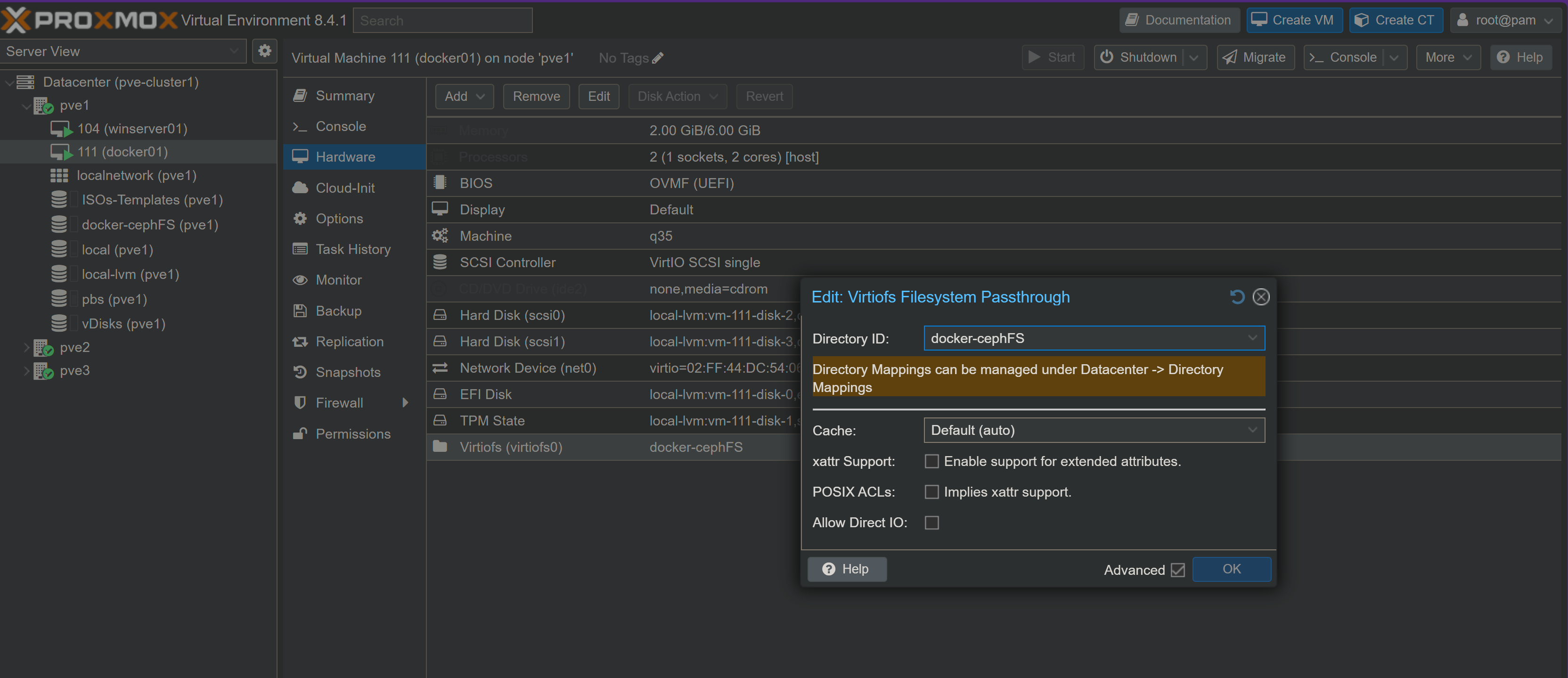Click the pve2 node icon

point(43,348)
